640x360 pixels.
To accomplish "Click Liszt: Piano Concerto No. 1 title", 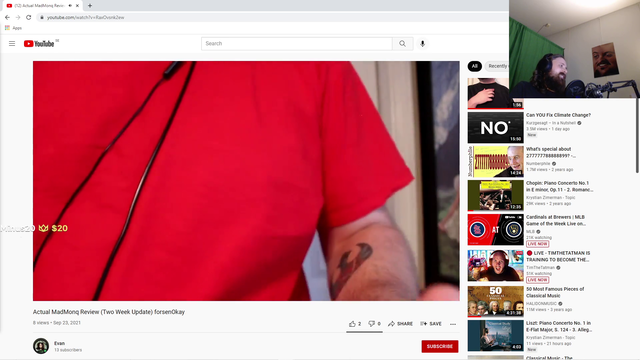I will (559, 326).
